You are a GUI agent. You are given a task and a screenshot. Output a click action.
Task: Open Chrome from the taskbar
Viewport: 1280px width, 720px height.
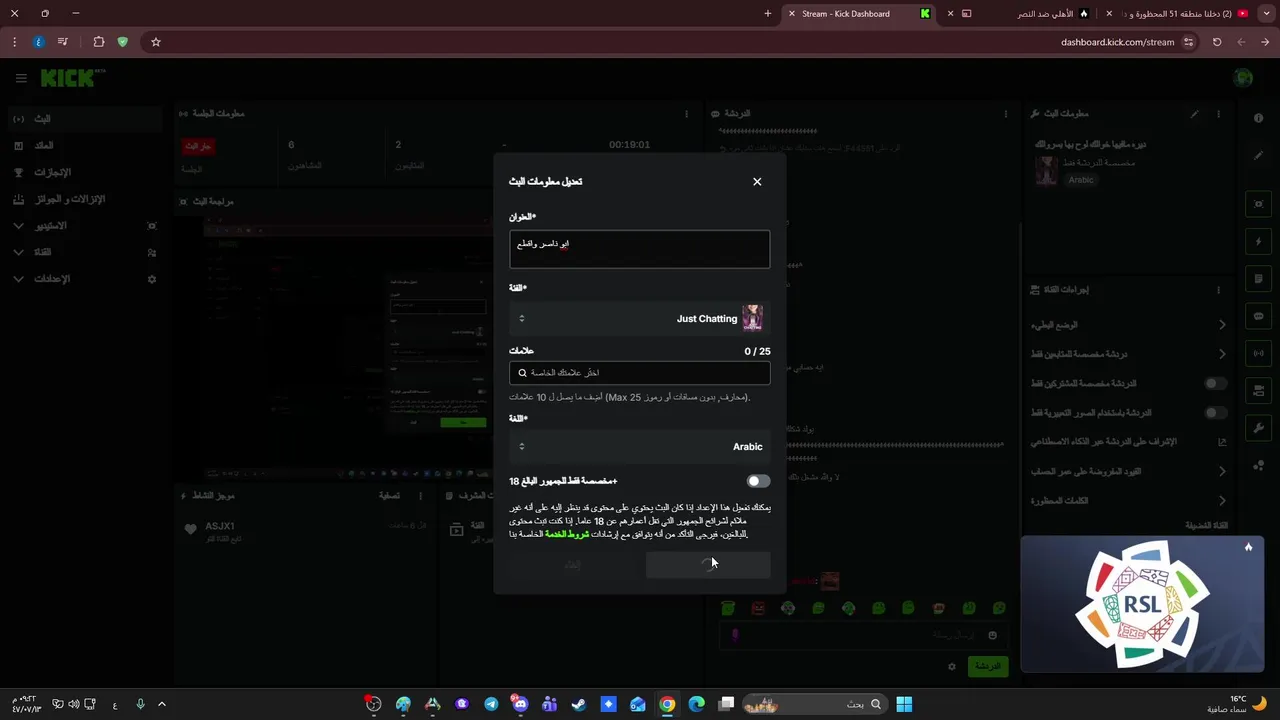667,704
